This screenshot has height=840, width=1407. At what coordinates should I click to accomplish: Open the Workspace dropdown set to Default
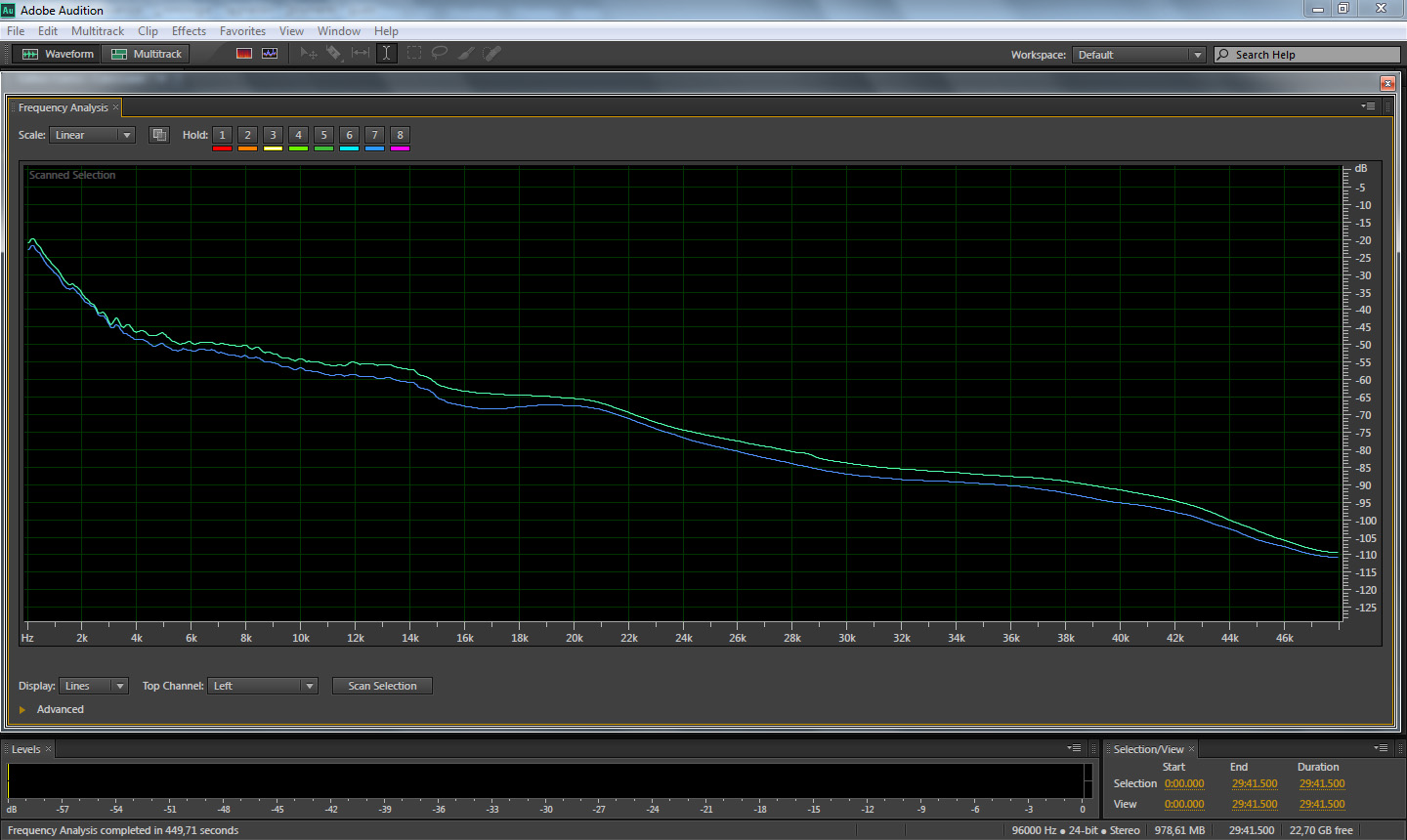[x=1139, y=55]
